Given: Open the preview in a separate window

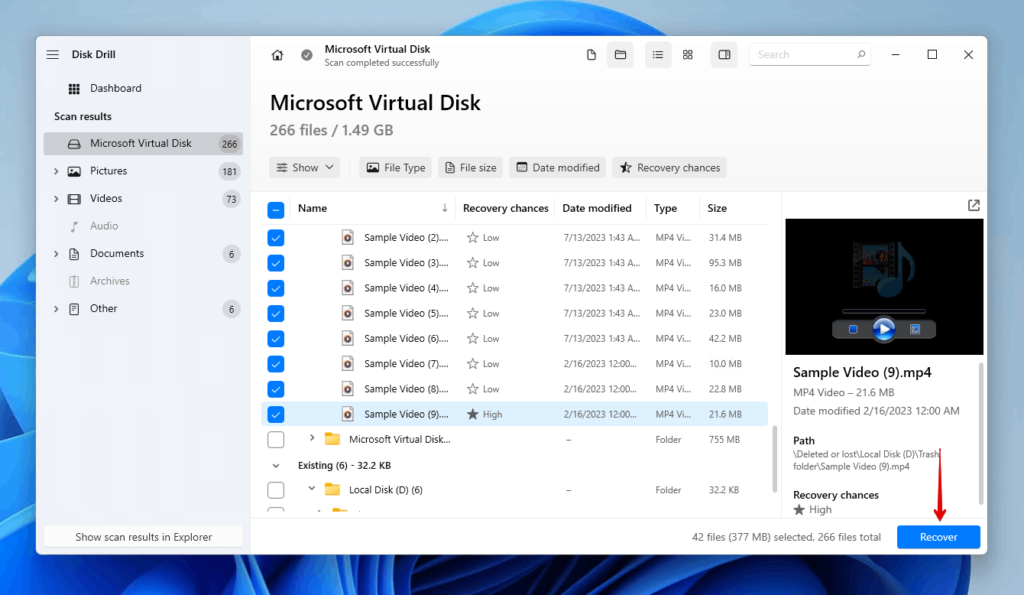Looking at the screenshot, I should tap(973, 205).
